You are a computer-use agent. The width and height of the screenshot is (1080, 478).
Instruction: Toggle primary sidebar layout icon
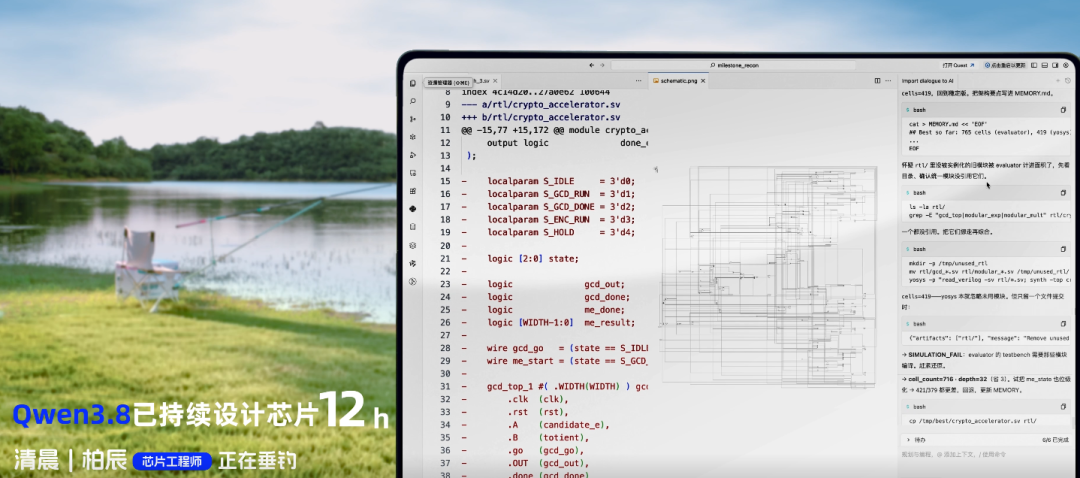coord(1035,65)
